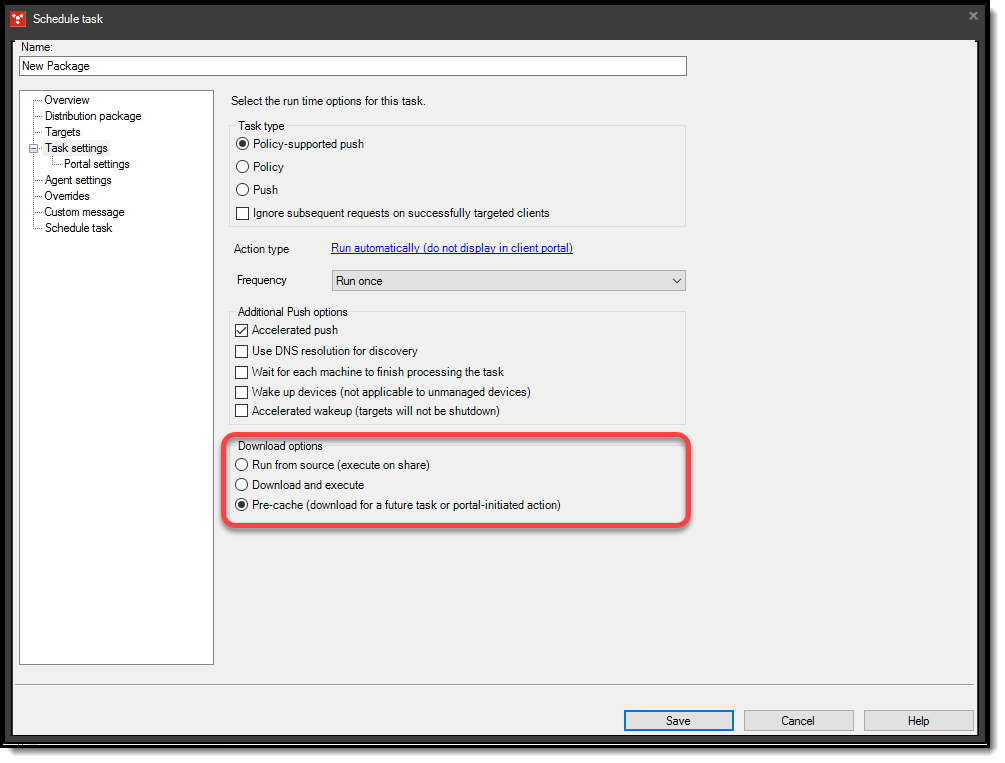The image size is (1005, 763).
Task: Select Distribution package in the sidebar
Action: (x=92, y=115)
